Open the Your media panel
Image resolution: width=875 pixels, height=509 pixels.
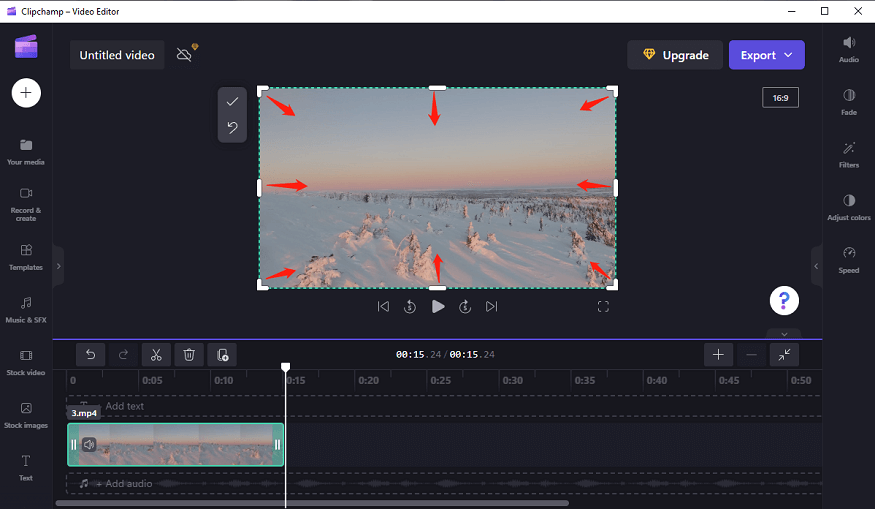[26, 152]
